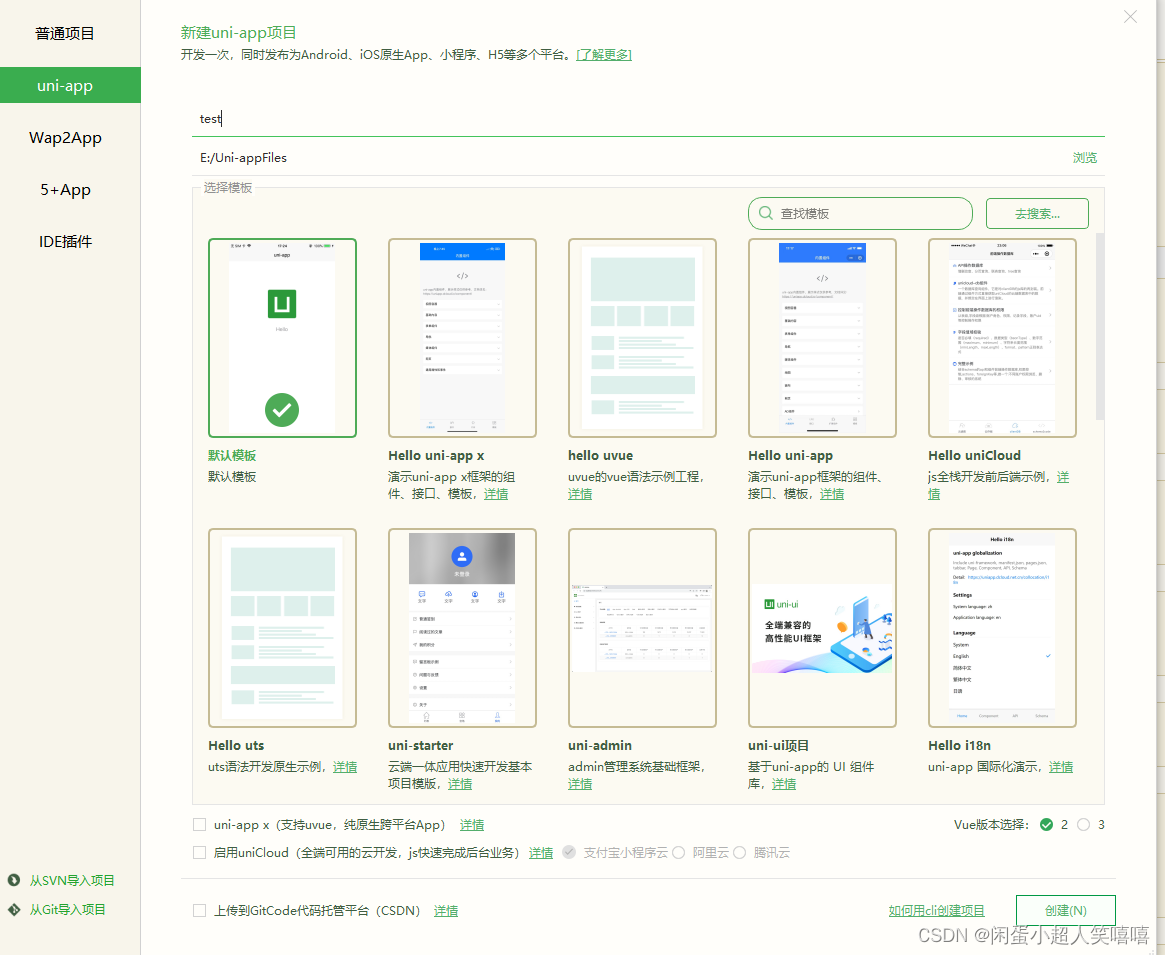Select the Hello uniCloud template thumbnail

point(1002,338)
